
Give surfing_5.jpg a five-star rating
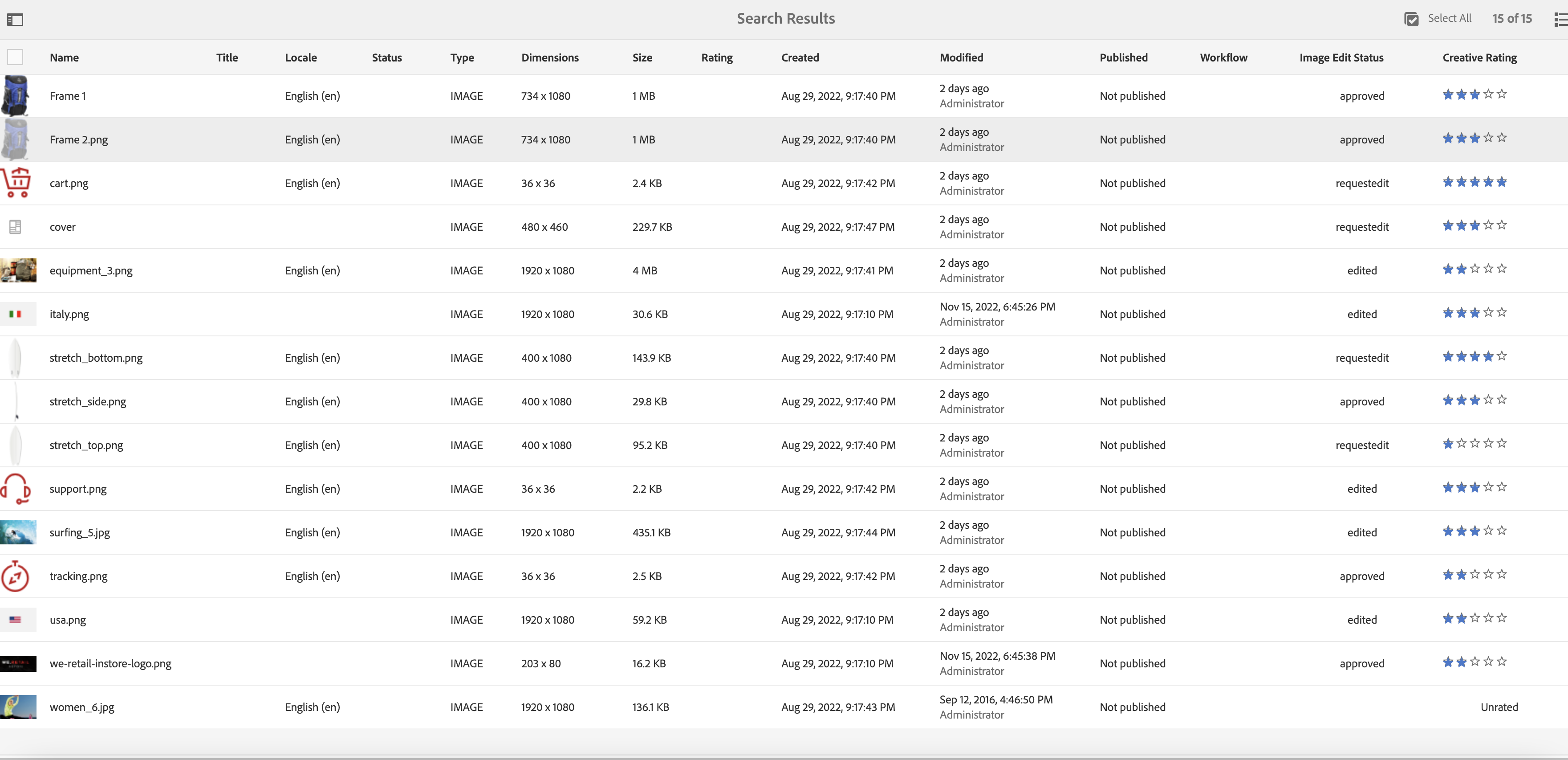pyautogui.click(x=1502, y=531)
